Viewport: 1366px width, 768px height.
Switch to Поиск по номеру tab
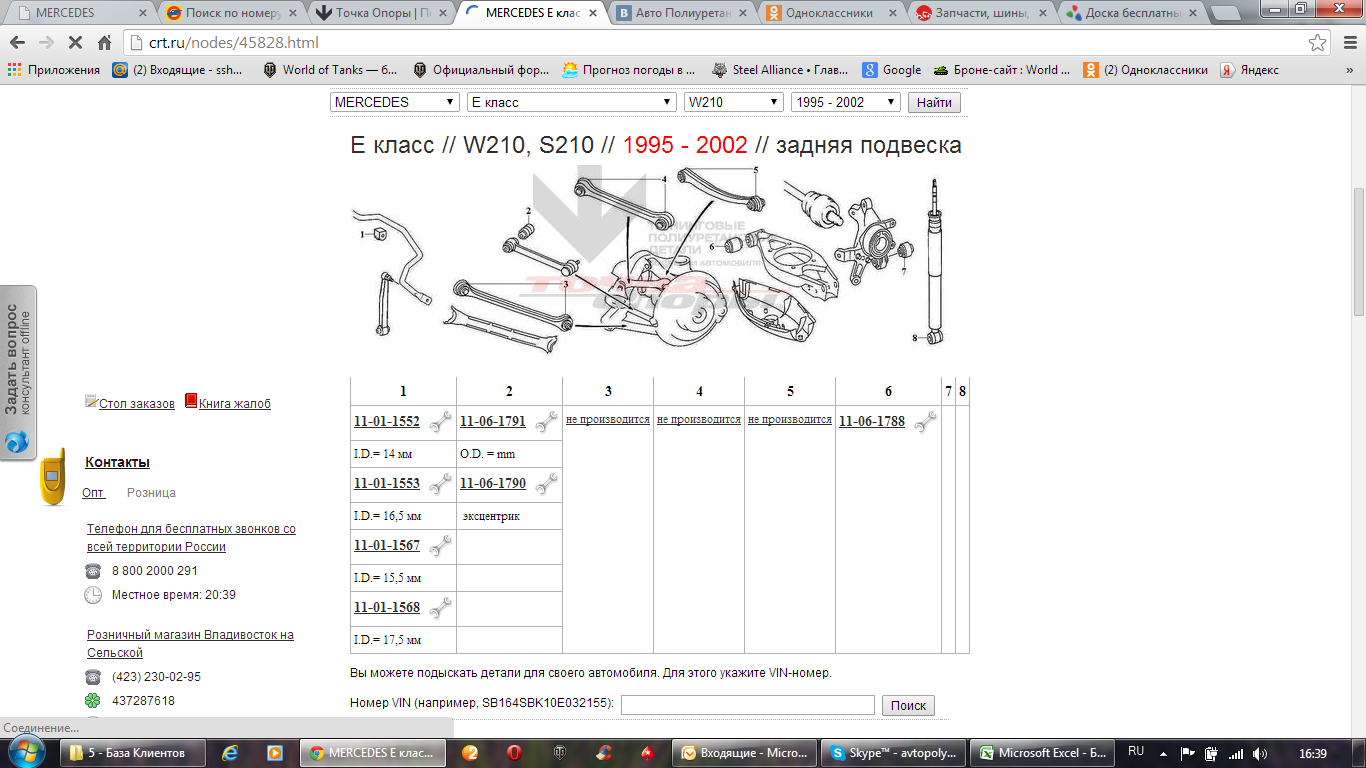[x=232, y=13]
